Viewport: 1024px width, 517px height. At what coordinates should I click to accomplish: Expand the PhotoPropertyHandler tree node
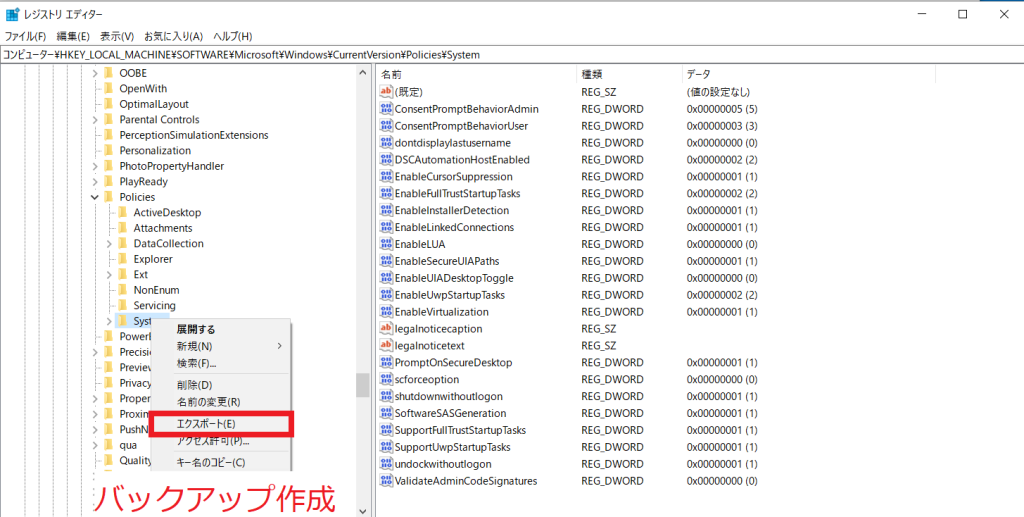point(95,166)
